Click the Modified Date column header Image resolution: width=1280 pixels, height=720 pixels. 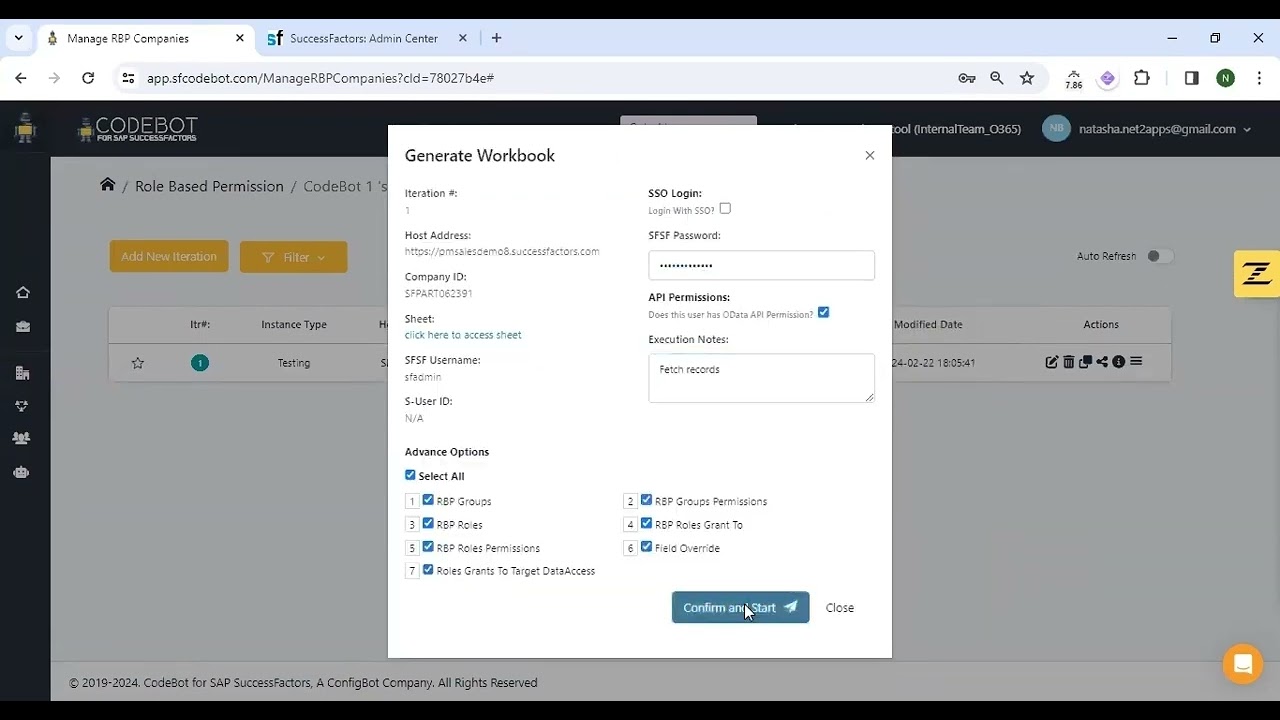(x=928, y=324)
